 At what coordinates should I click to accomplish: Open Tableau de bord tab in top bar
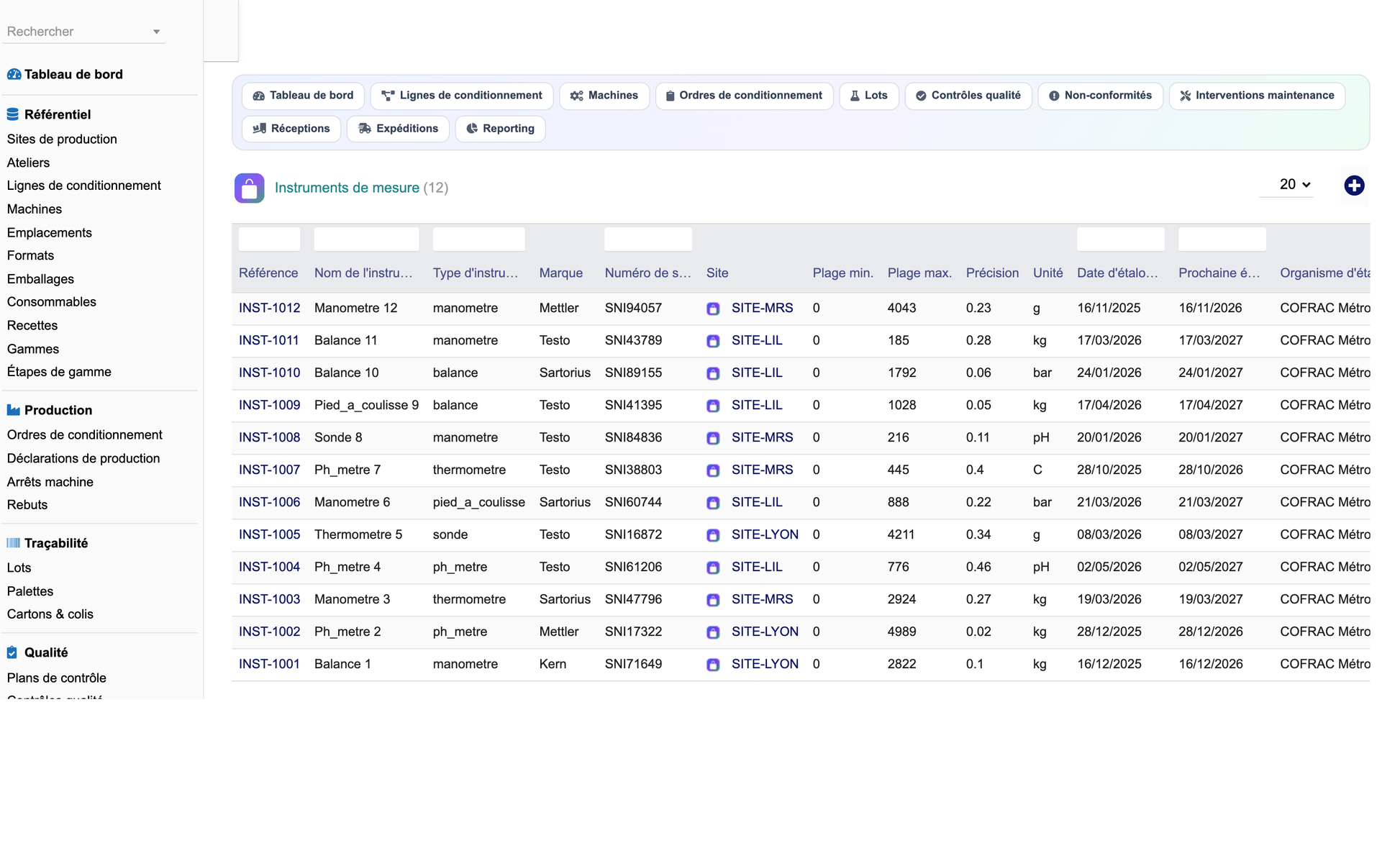(303, 96)
